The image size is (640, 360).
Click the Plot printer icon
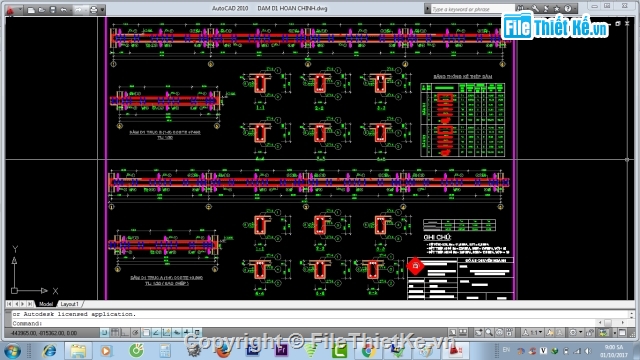click(93, 10)
